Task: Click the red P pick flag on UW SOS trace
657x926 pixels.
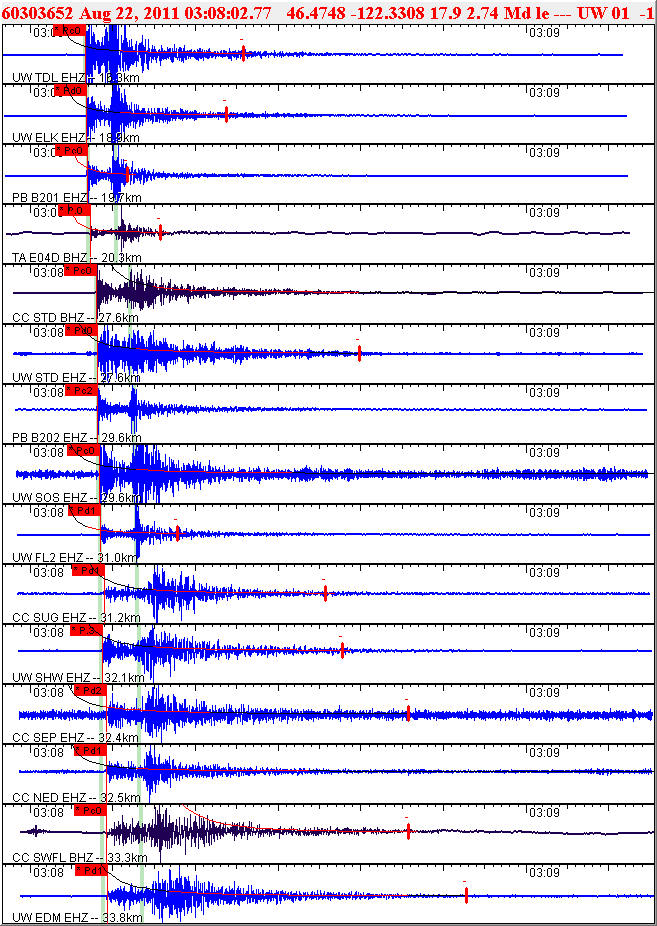Action: tap(83, 451)
